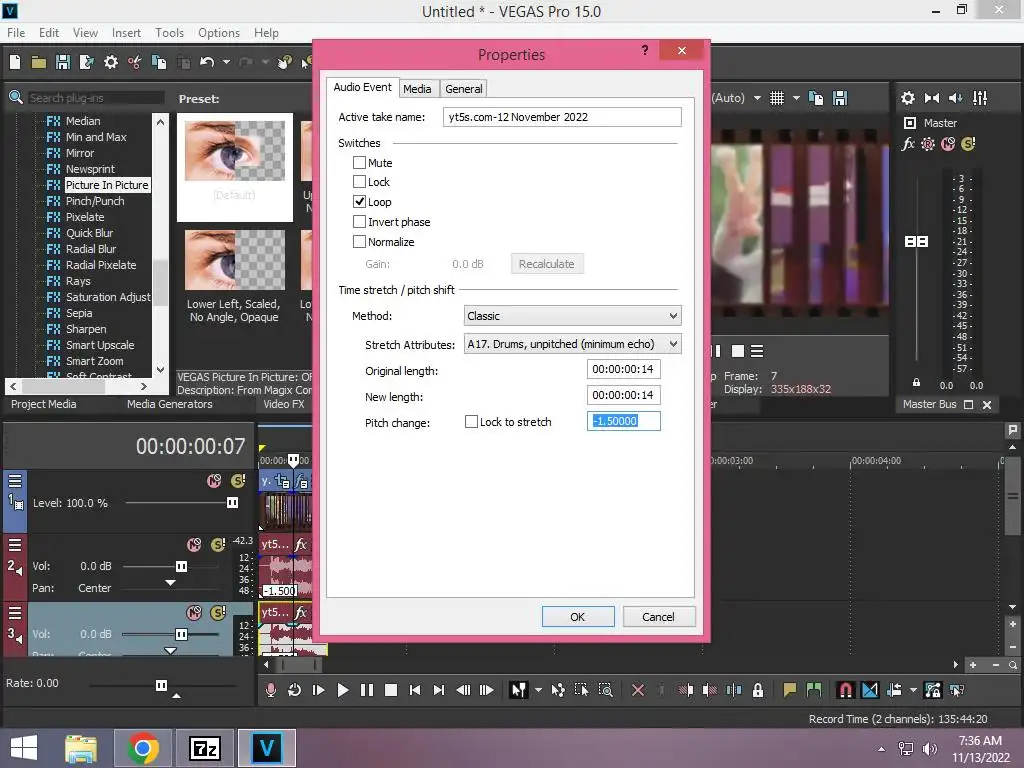Viewport: 1024px width, 768px height.
Task: Enable Snapping magnet icon
Action: (845, 690)
